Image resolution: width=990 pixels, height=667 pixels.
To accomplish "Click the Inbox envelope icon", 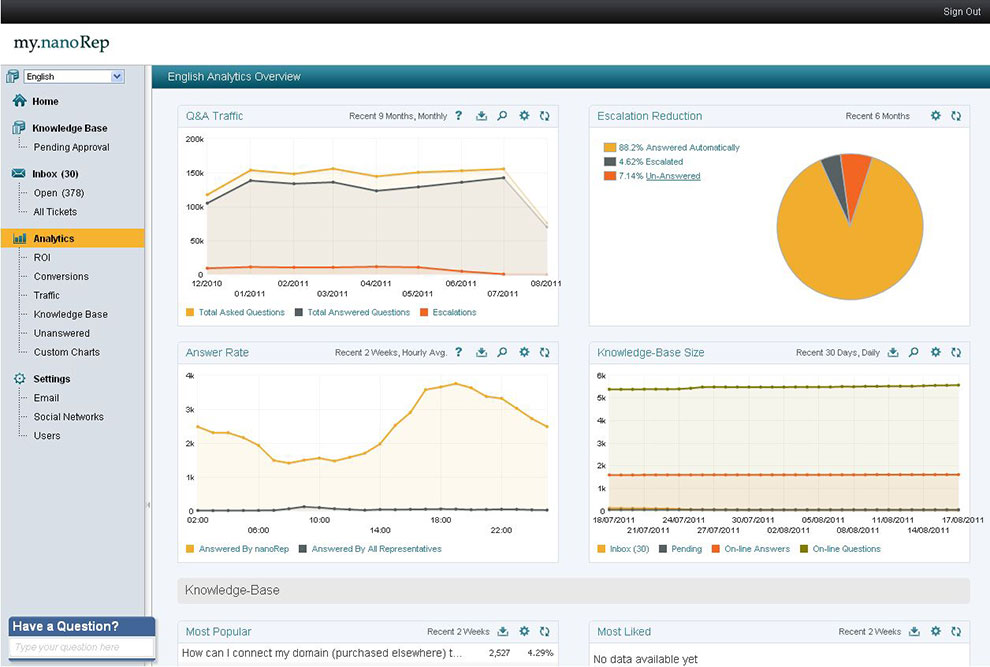I will 19,173.
